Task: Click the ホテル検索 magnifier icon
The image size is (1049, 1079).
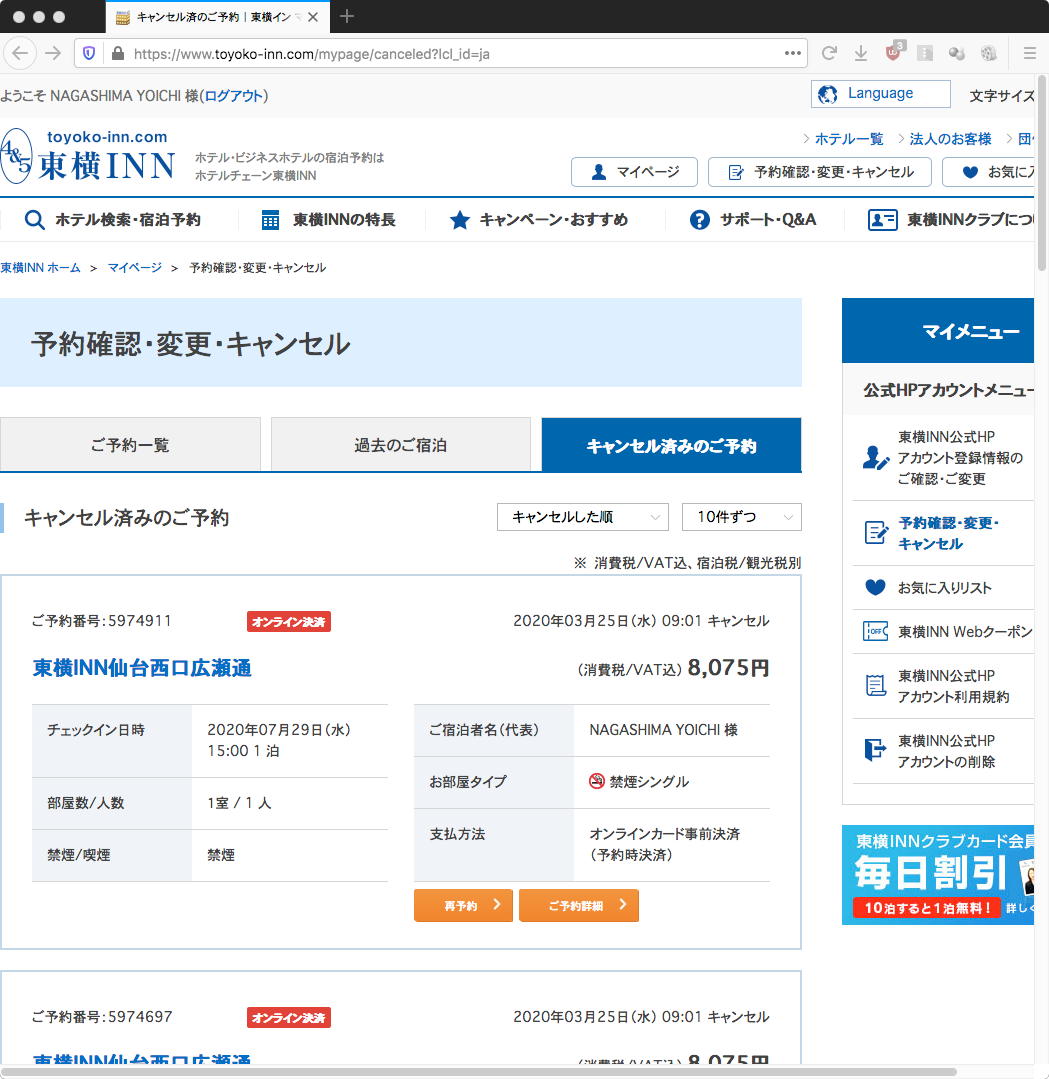Action: coord(34,220)
